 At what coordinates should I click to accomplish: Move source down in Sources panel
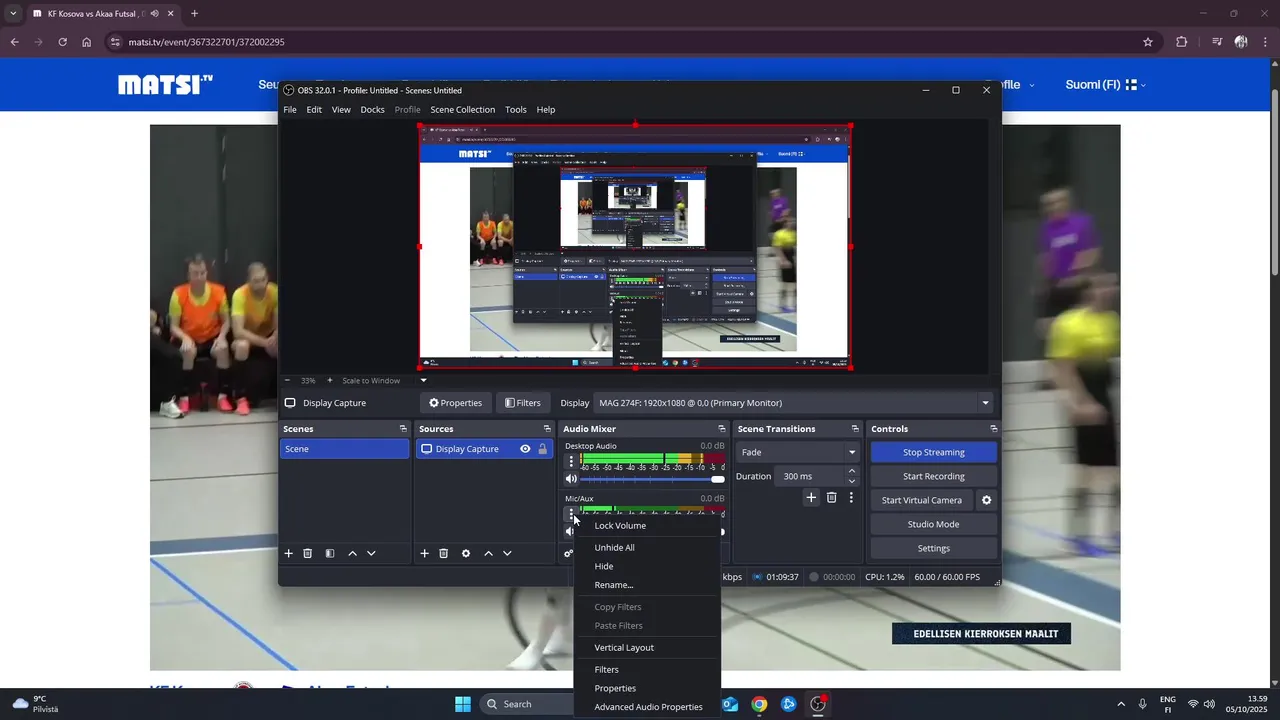pyautogui.click(x=507, y=553)
